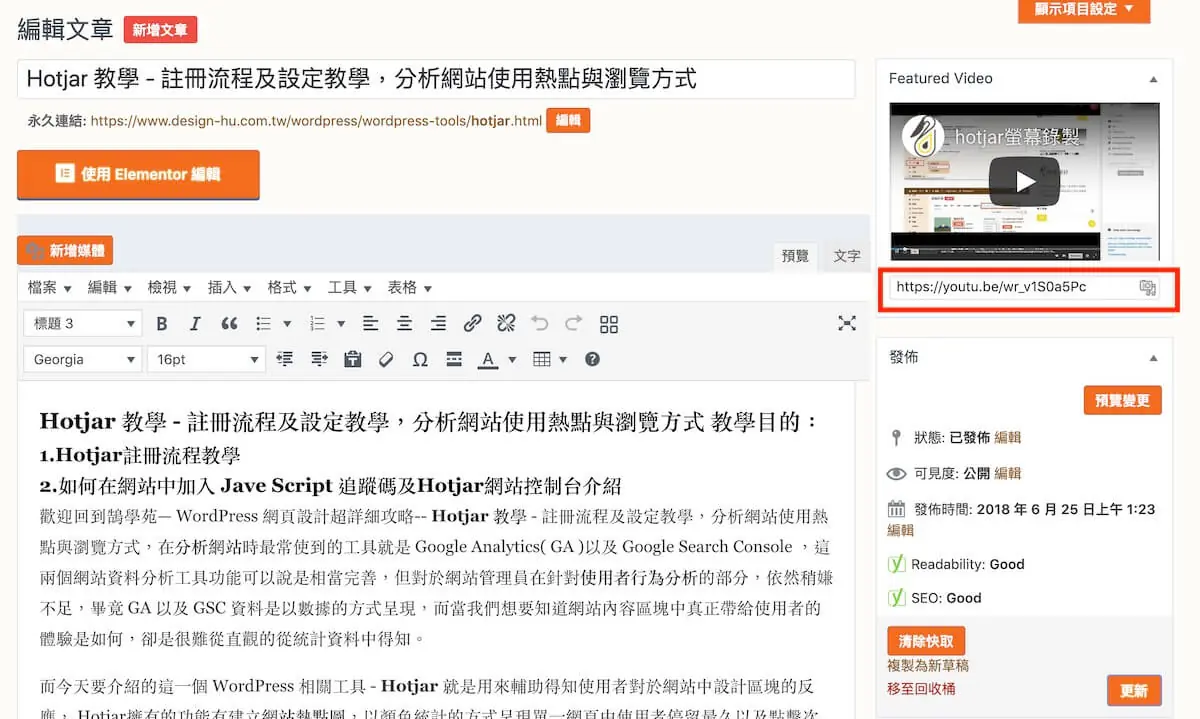Open keyboard shortcuts help icon

(592, 359)
